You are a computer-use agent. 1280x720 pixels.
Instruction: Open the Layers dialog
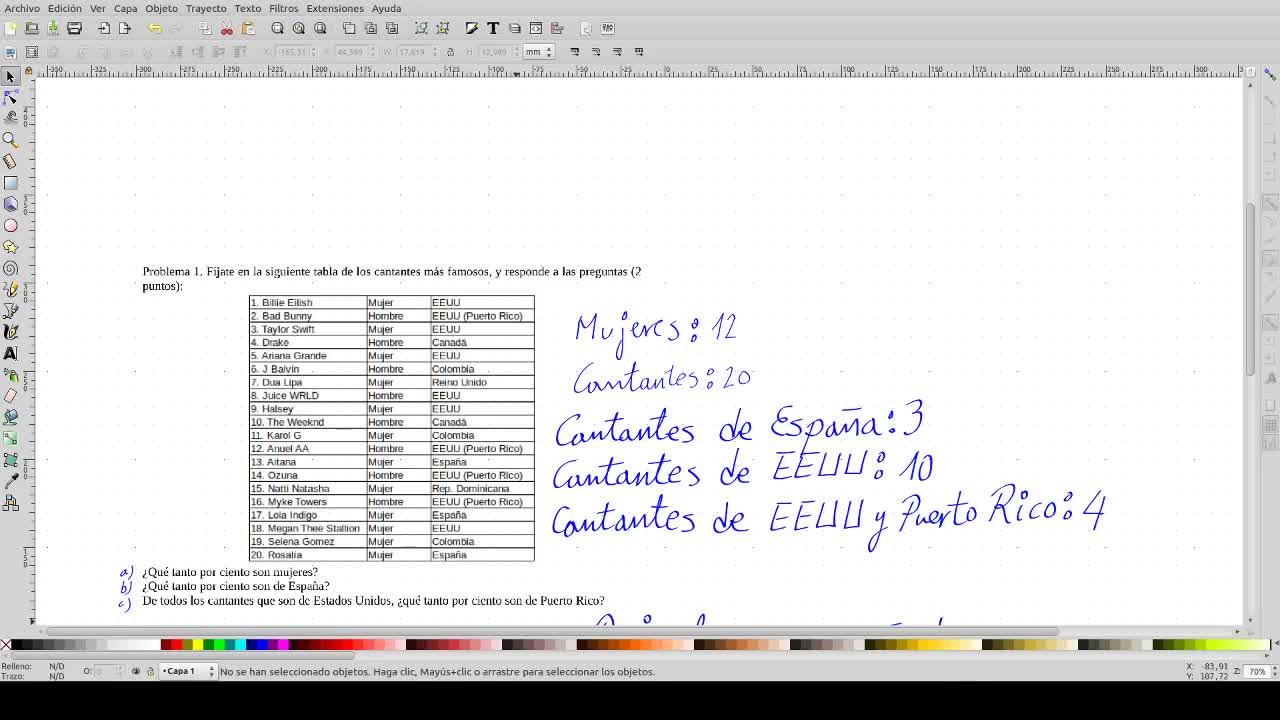point(514,28)
